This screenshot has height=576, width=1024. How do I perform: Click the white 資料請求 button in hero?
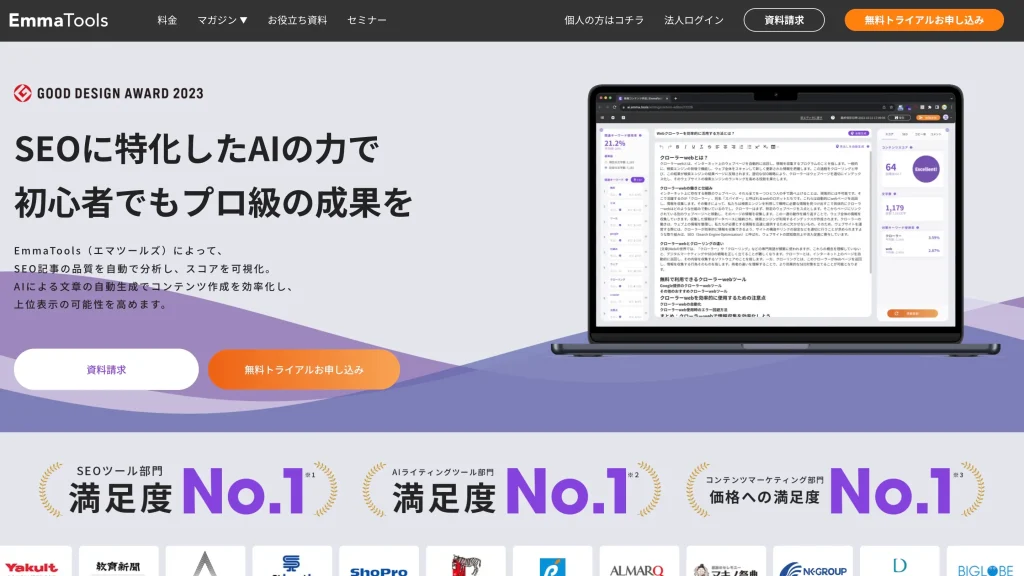pyautogui.click(x=106, y=370)
